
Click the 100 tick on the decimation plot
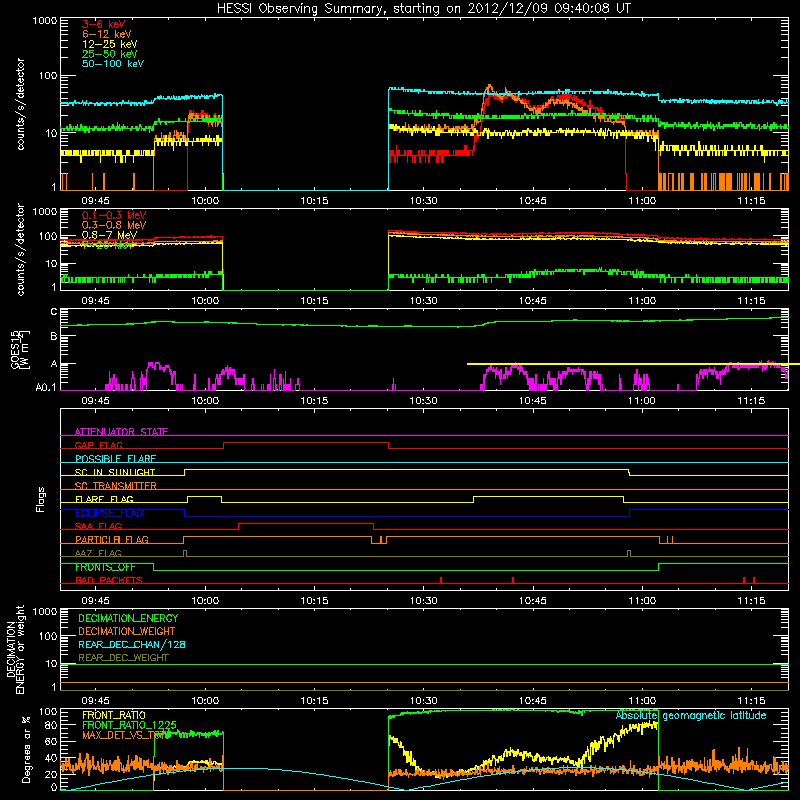tap(48, 636)
